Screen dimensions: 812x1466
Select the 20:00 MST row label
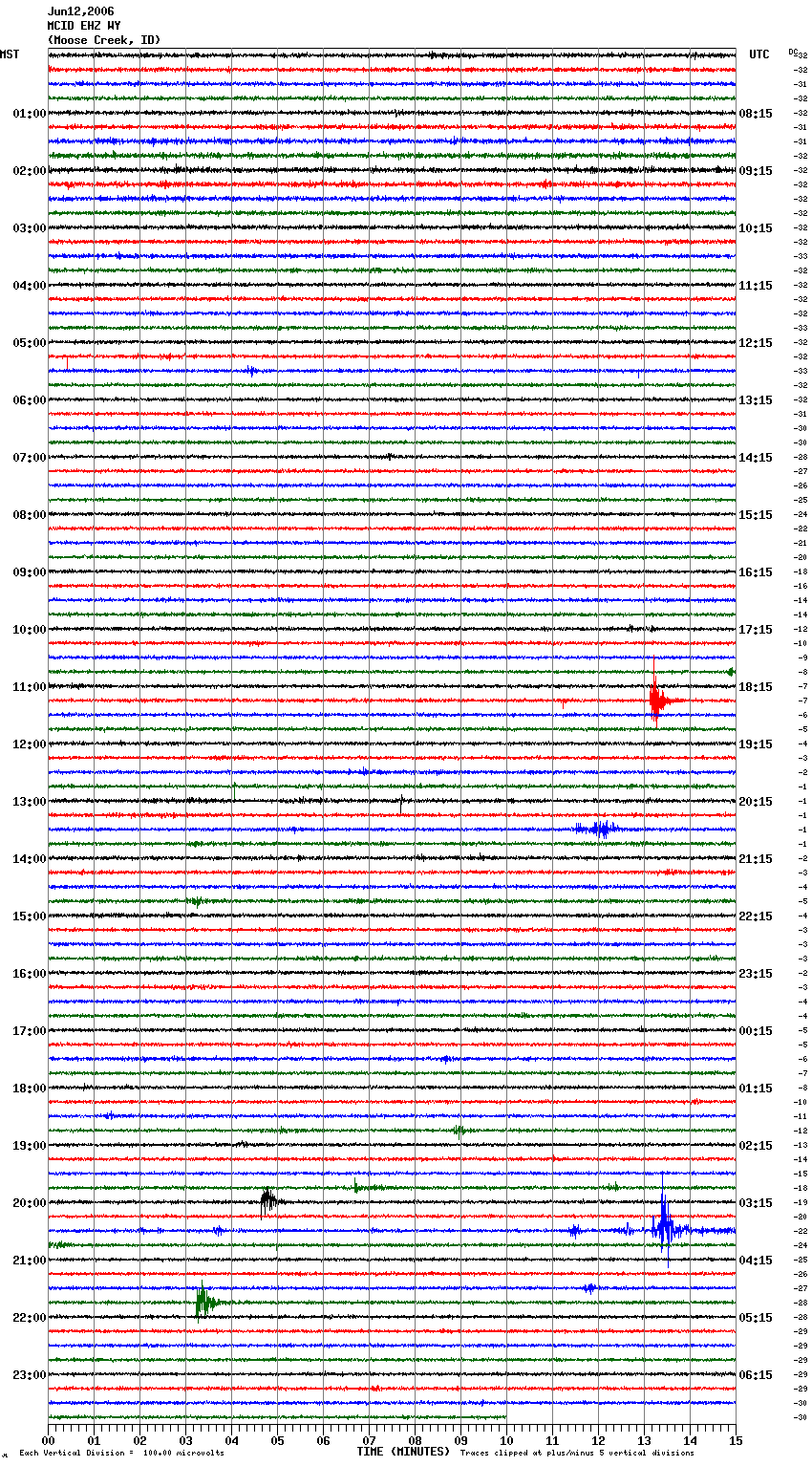tap(30, 1203)
